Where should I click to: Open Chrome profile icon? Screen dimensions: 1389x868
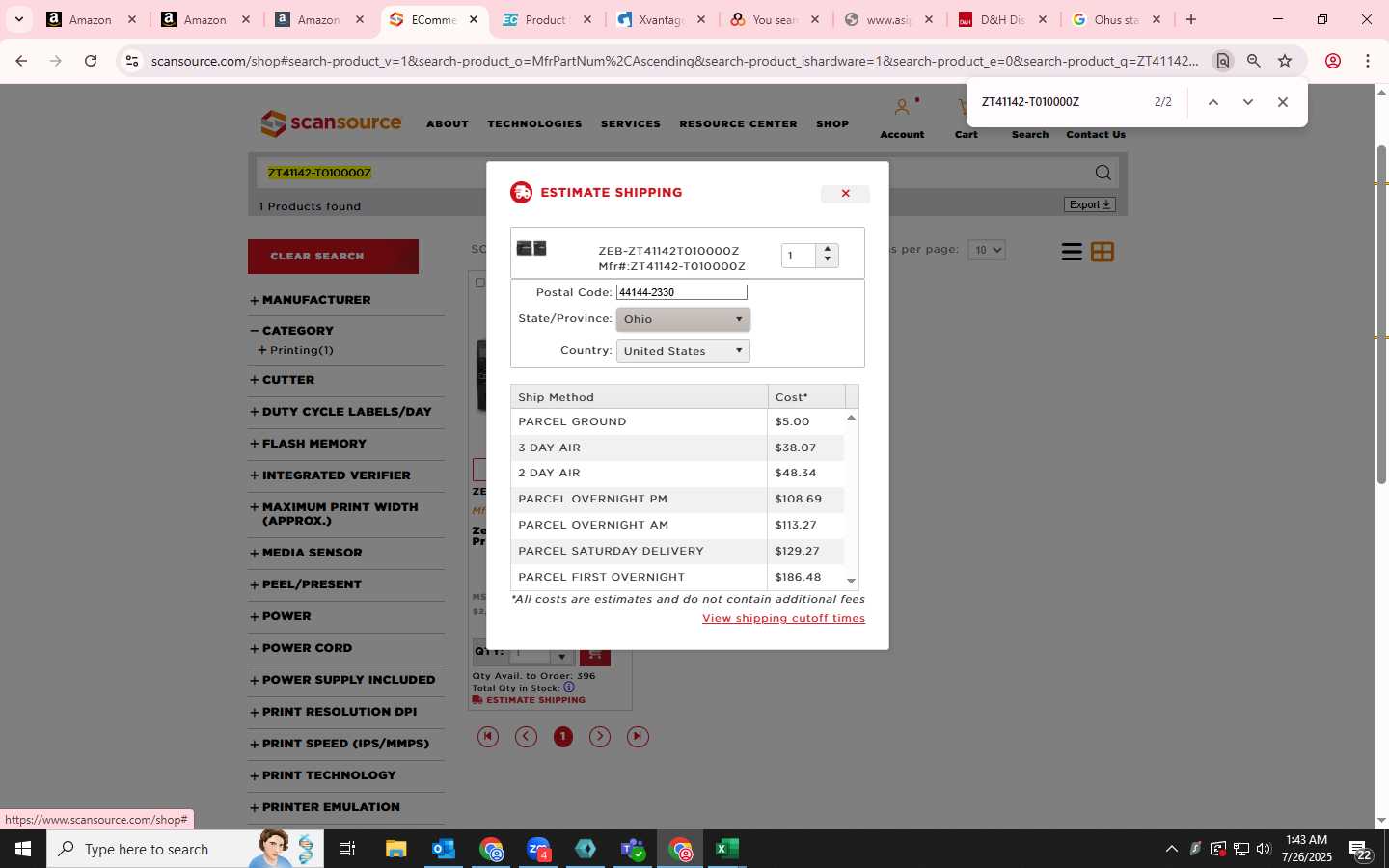click(x=1333, y=61)
